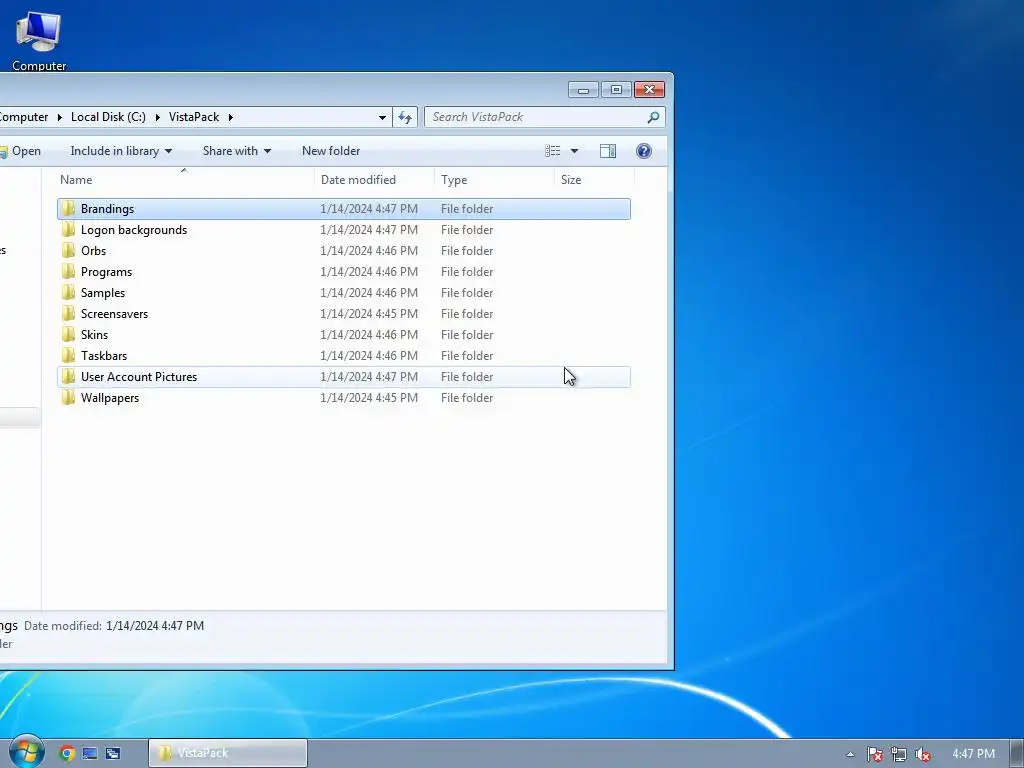Maximize the VistaPack Explorer window
1024x768 pixels.
click(616, 89)
